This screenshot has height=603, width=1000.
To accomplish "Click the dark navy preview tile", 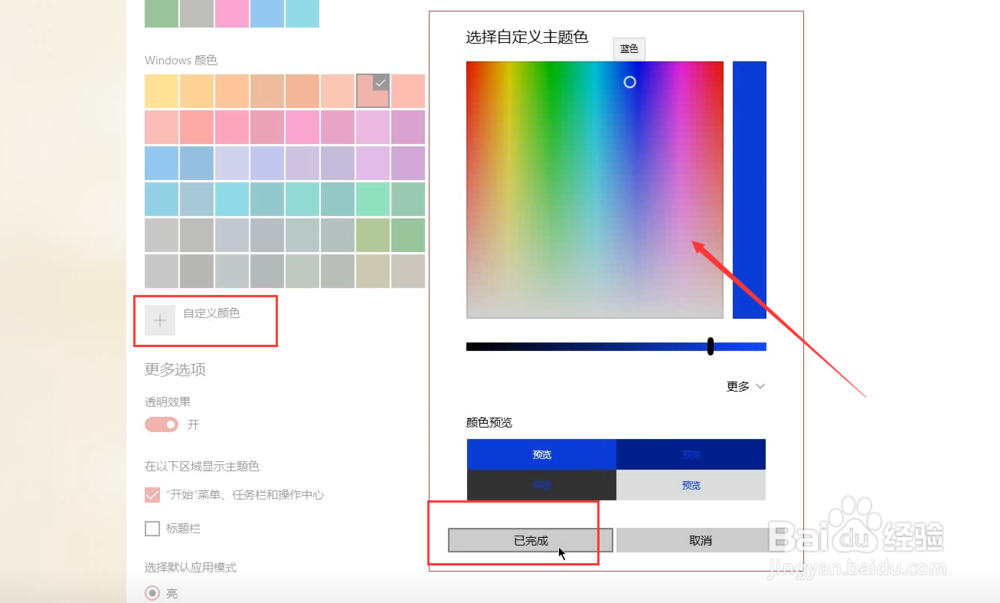I will tap(691, 454).
